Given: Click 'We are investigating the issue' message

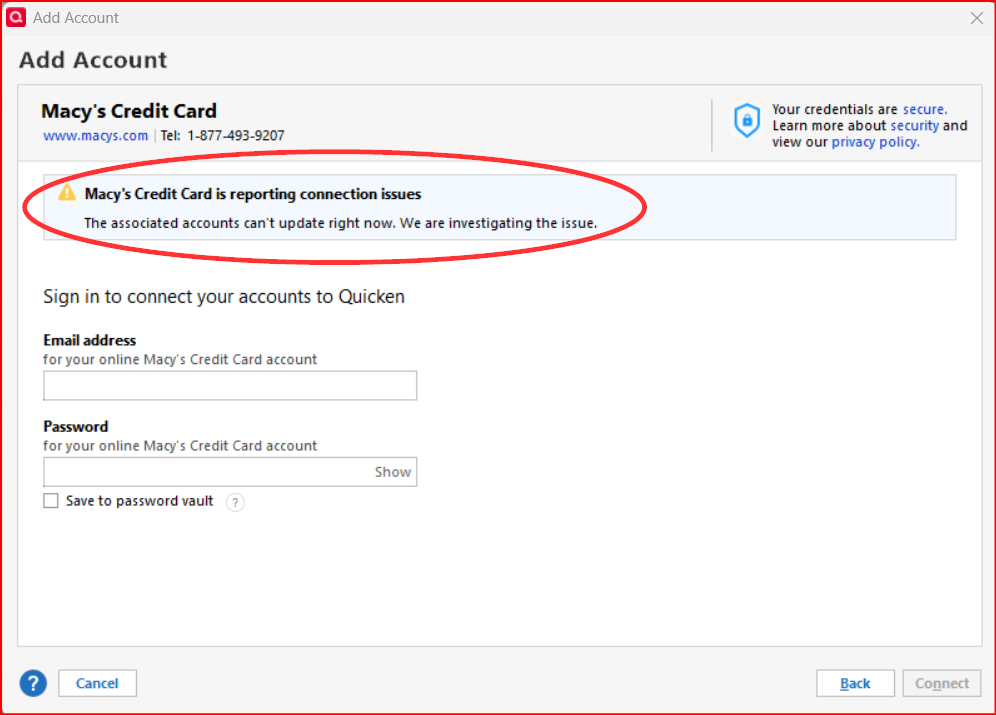Looking at the screenshot, I should pos(498,224).
